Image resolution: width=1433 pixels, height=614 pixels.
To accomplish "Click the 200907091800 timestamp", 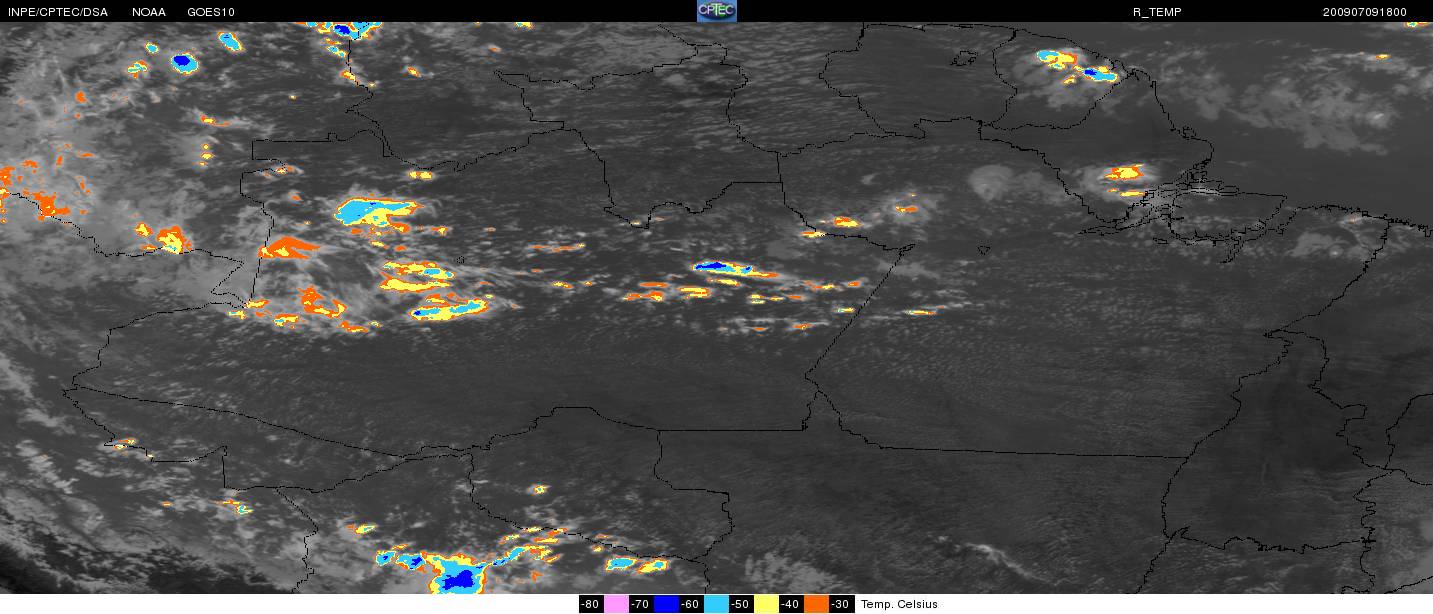I will coord(1364,12).
